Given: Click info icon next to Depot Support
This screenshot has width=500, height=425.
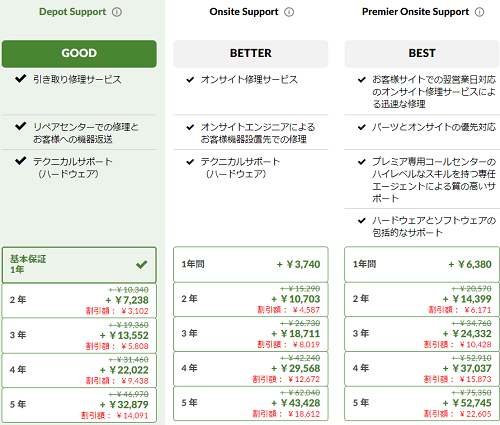Looking at the screenshot, I should pos(117,12).
